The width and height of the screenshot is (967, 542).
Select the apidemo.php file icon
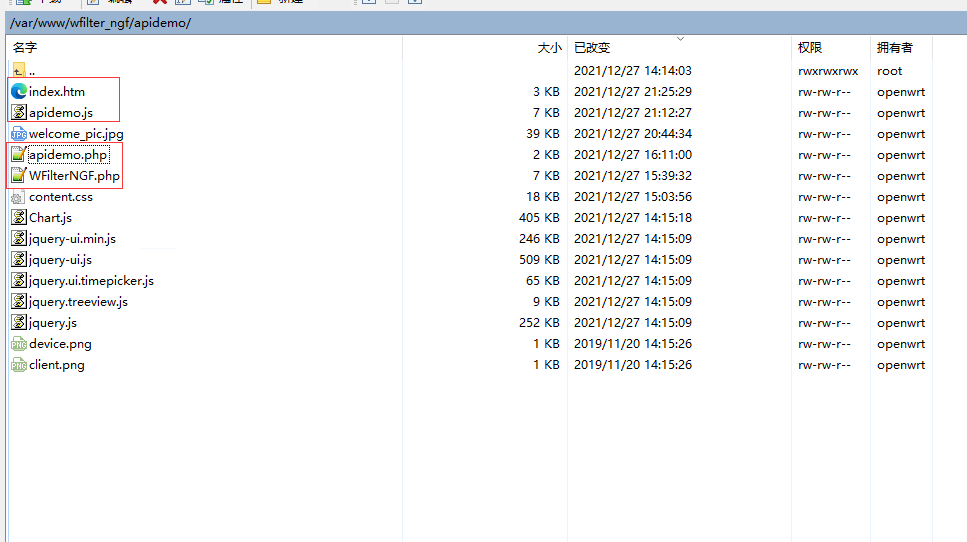[x=18, y=155]
